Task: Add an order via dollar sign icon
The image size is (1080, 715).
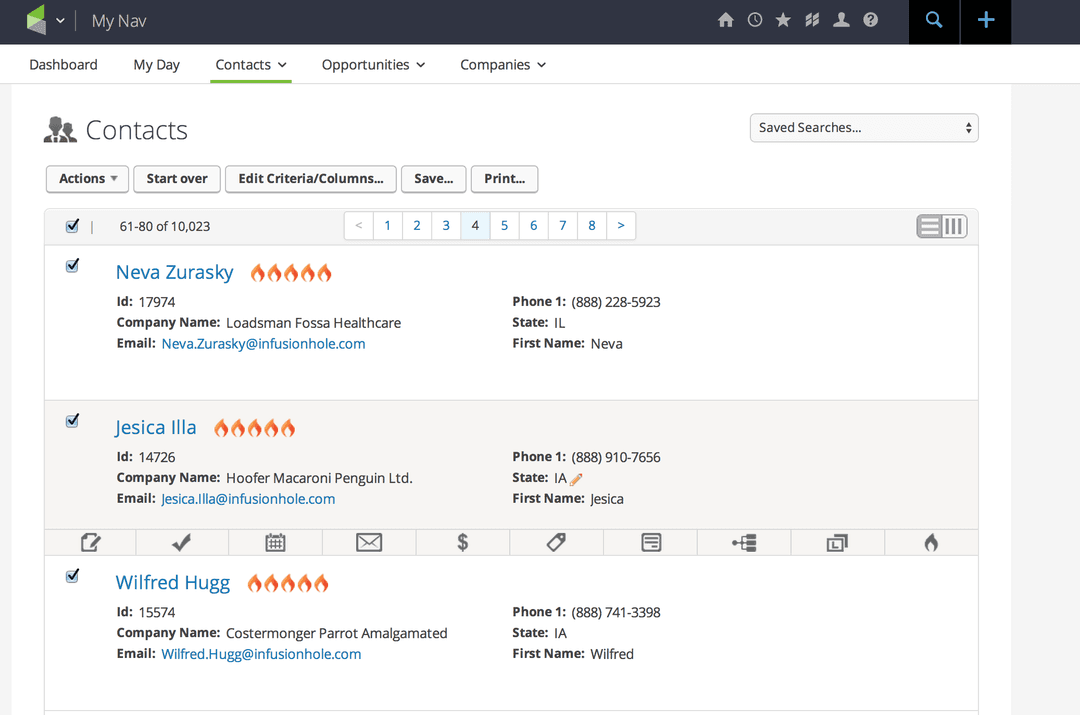Action: click(463, 543)
